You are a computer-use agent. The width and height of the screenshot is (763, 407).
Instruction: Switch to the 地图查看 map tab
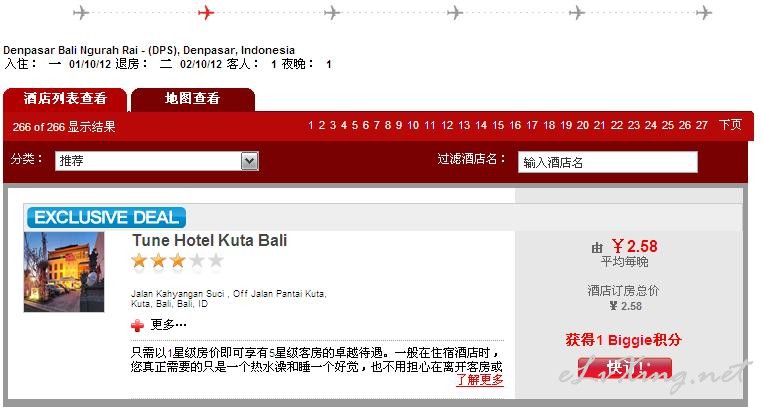[193, 99]
